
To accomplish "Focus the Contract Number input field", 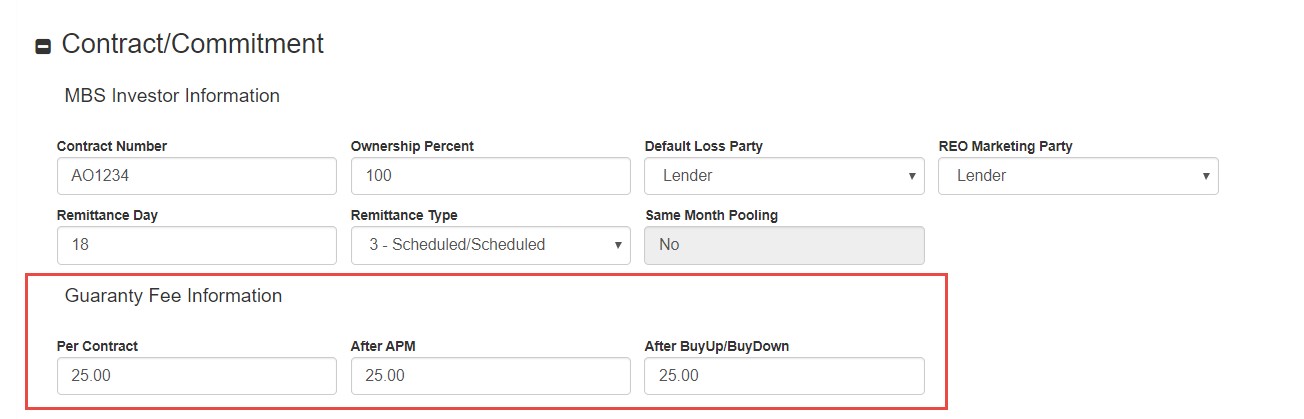I will tap(196, 176).
